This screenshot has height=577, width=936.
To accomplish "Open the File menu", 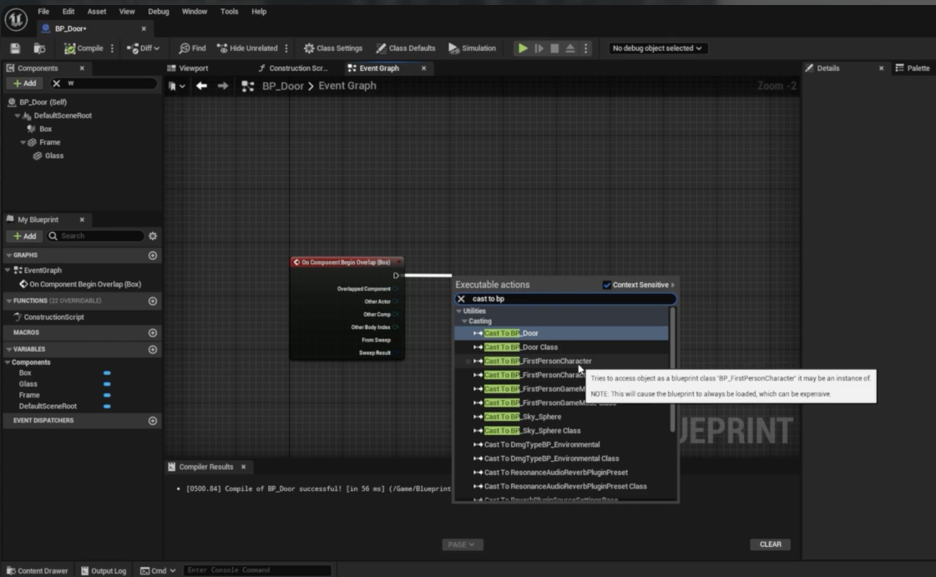I will (44, 11).
